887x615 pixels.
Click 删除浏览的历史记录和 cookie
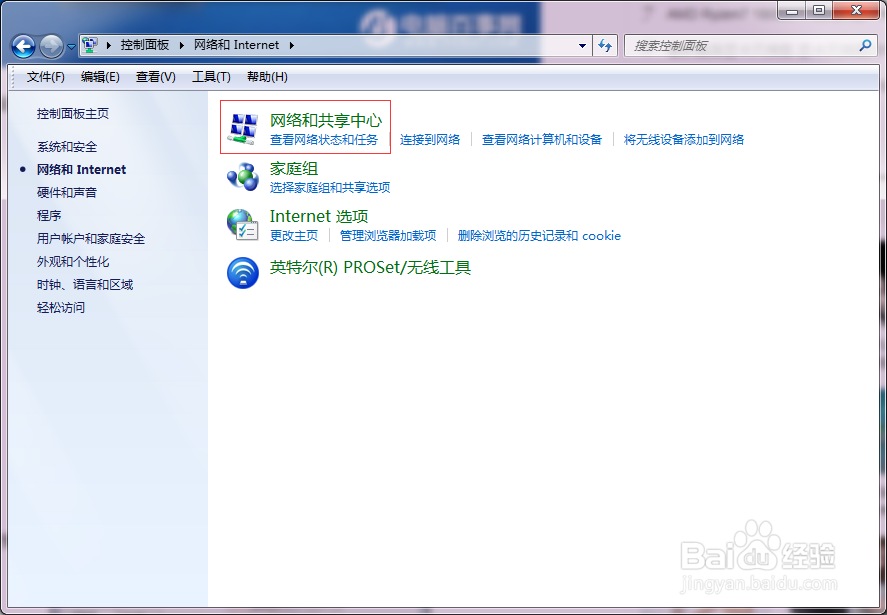(539, 236)
